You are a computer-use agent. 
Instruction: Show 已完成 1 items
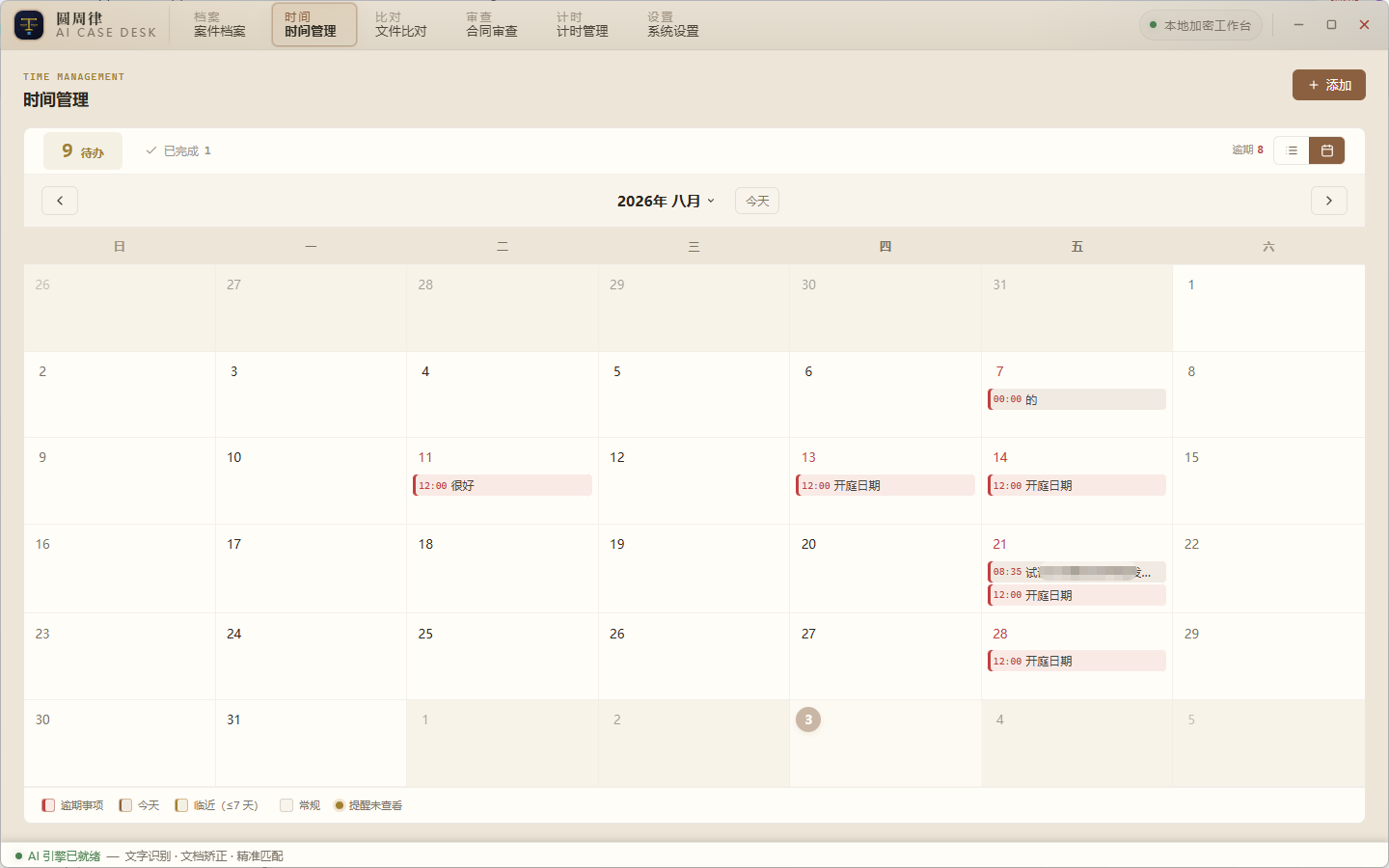[x=178, y=150]
